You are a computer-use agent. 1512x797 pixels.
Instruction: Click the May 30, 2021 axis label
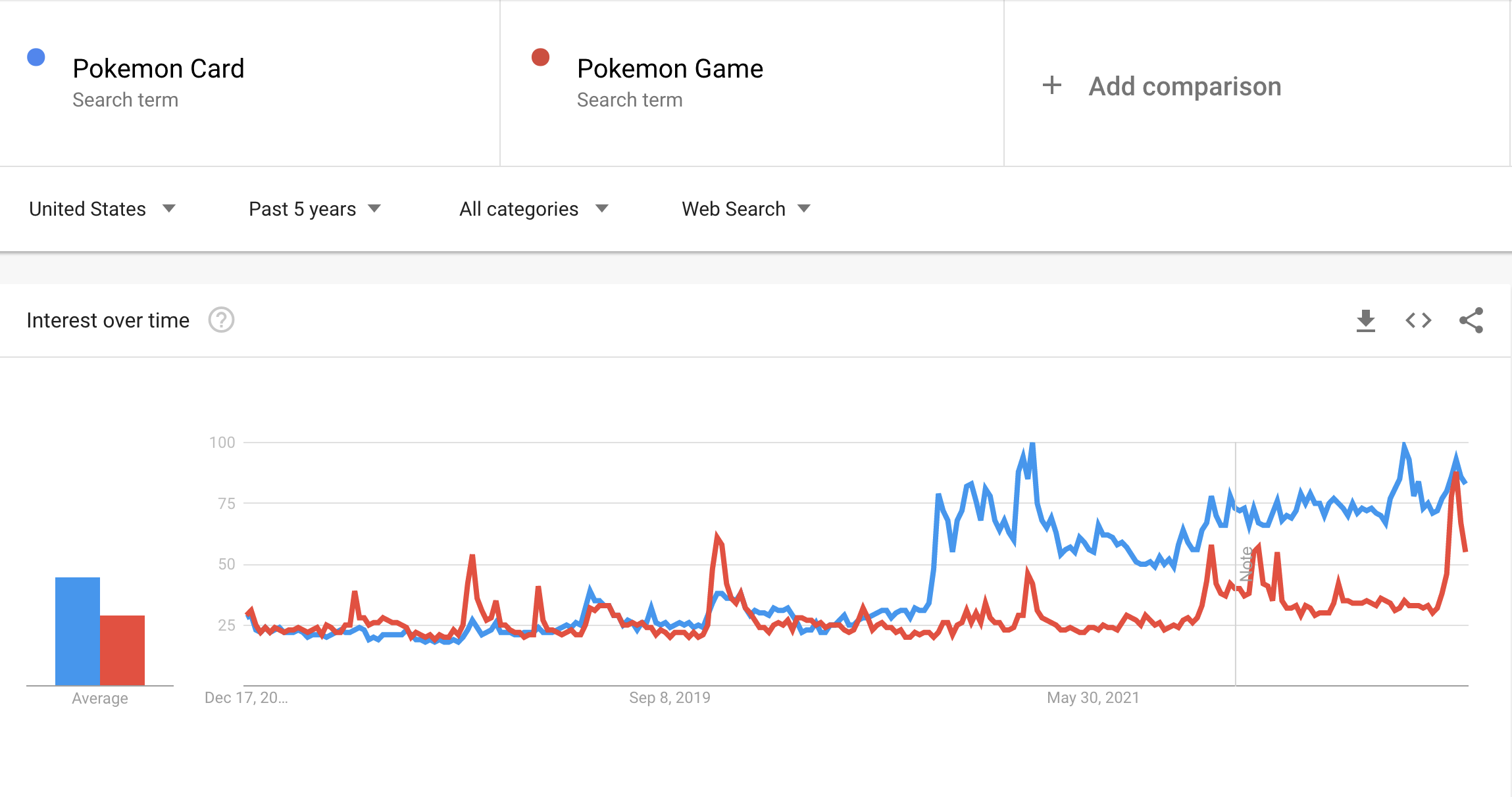1093,698
